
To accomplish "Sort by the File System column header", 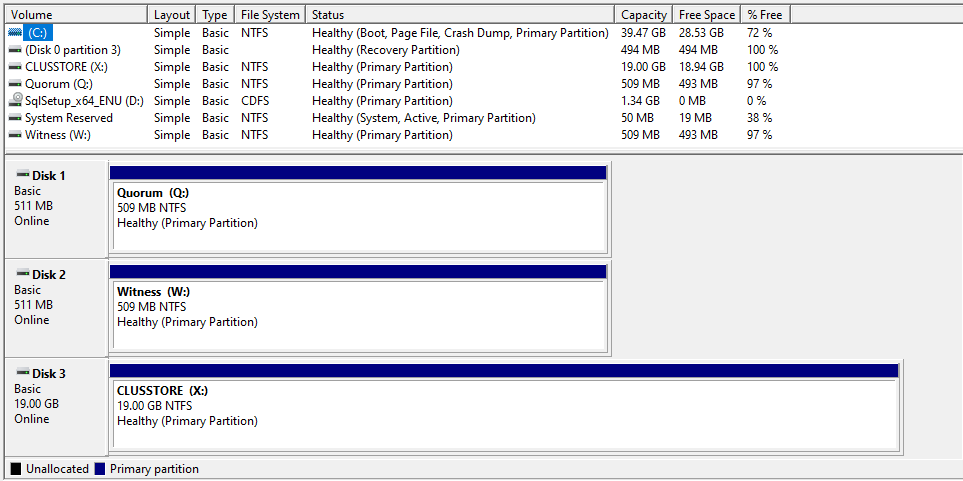I will click(270, 15).
